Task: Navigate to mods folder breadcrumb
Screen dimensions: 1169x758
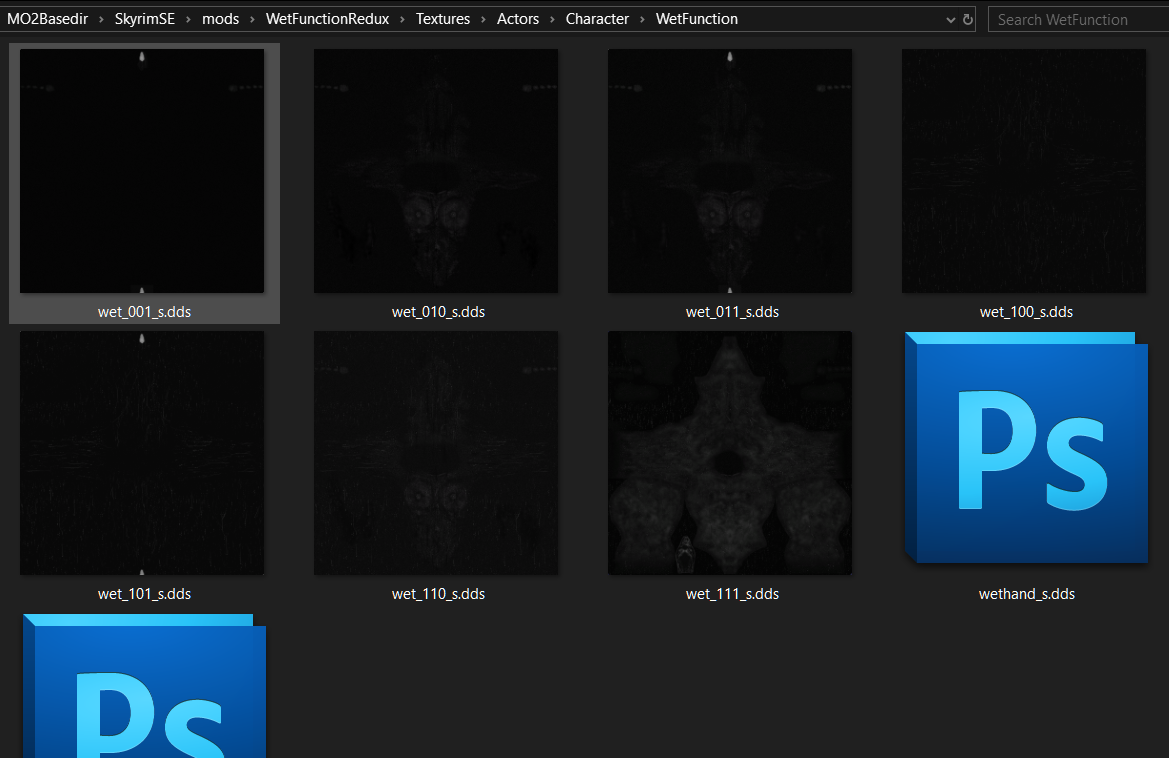Action: 221,19
